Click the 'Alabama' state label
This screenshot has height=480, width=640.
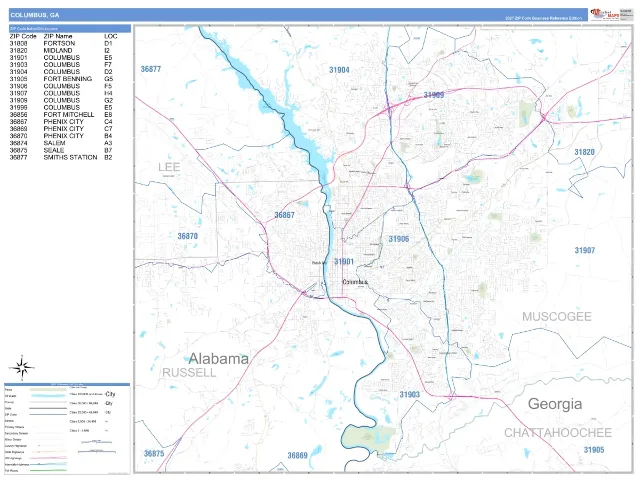coord(219,359)
